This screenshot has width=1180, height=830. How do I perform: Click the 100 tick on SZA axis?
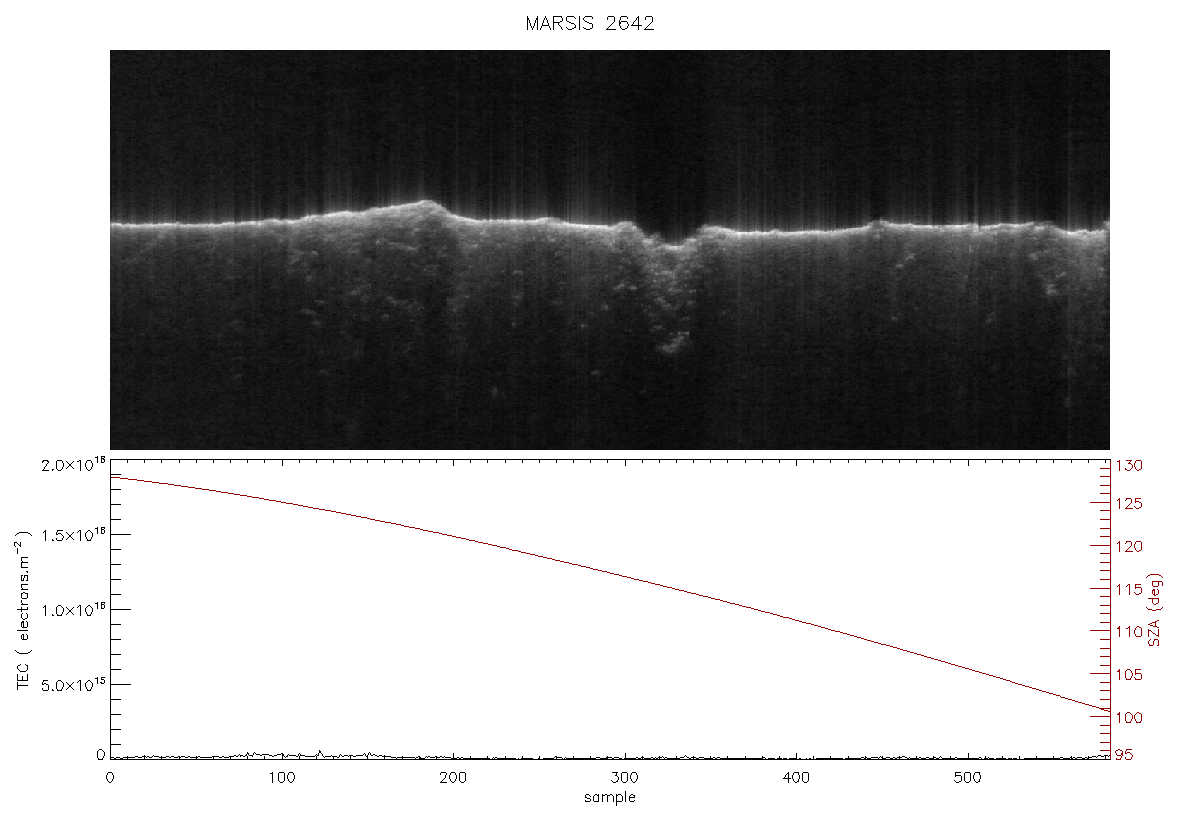coord(1129,718)
